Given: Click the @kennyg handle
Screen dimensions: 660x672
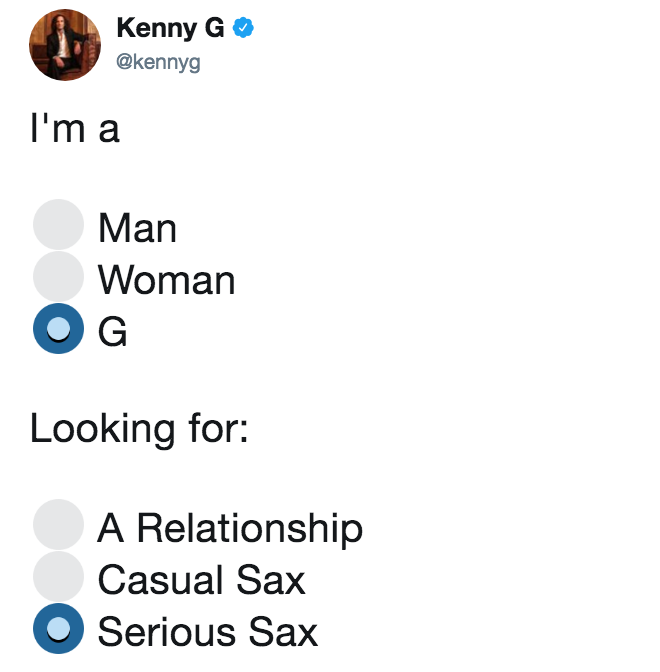Looking at the screenshot, I should pyautogui.click(x=158, y=62).
